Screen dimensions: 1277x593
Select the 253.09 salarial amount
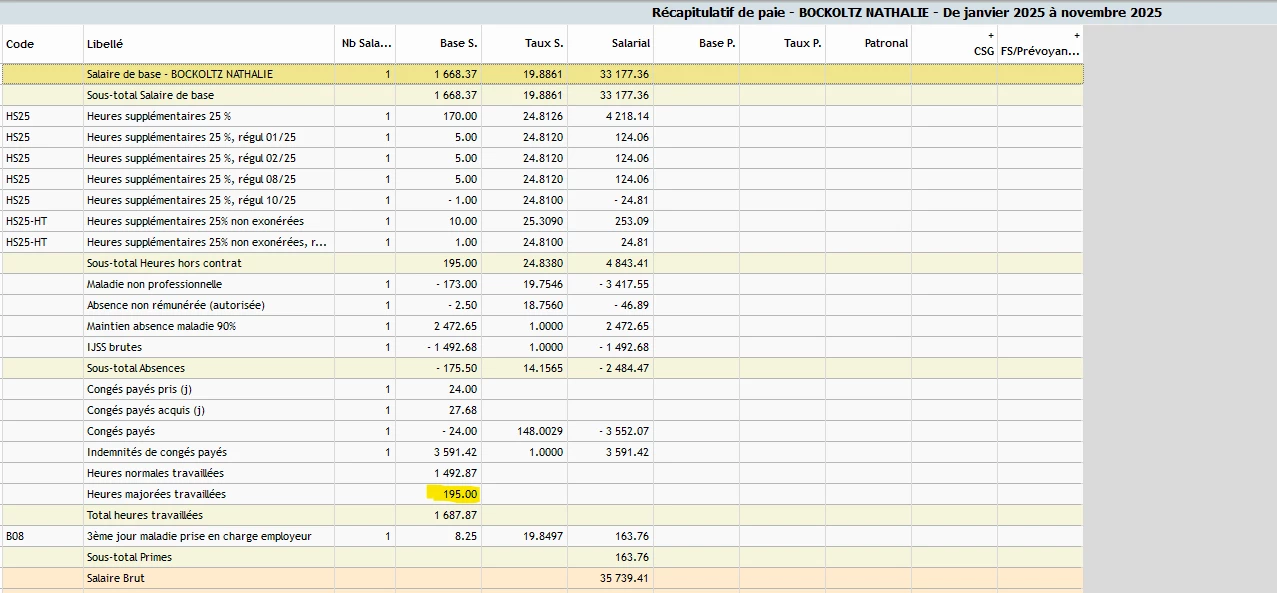tap(633, 221)
